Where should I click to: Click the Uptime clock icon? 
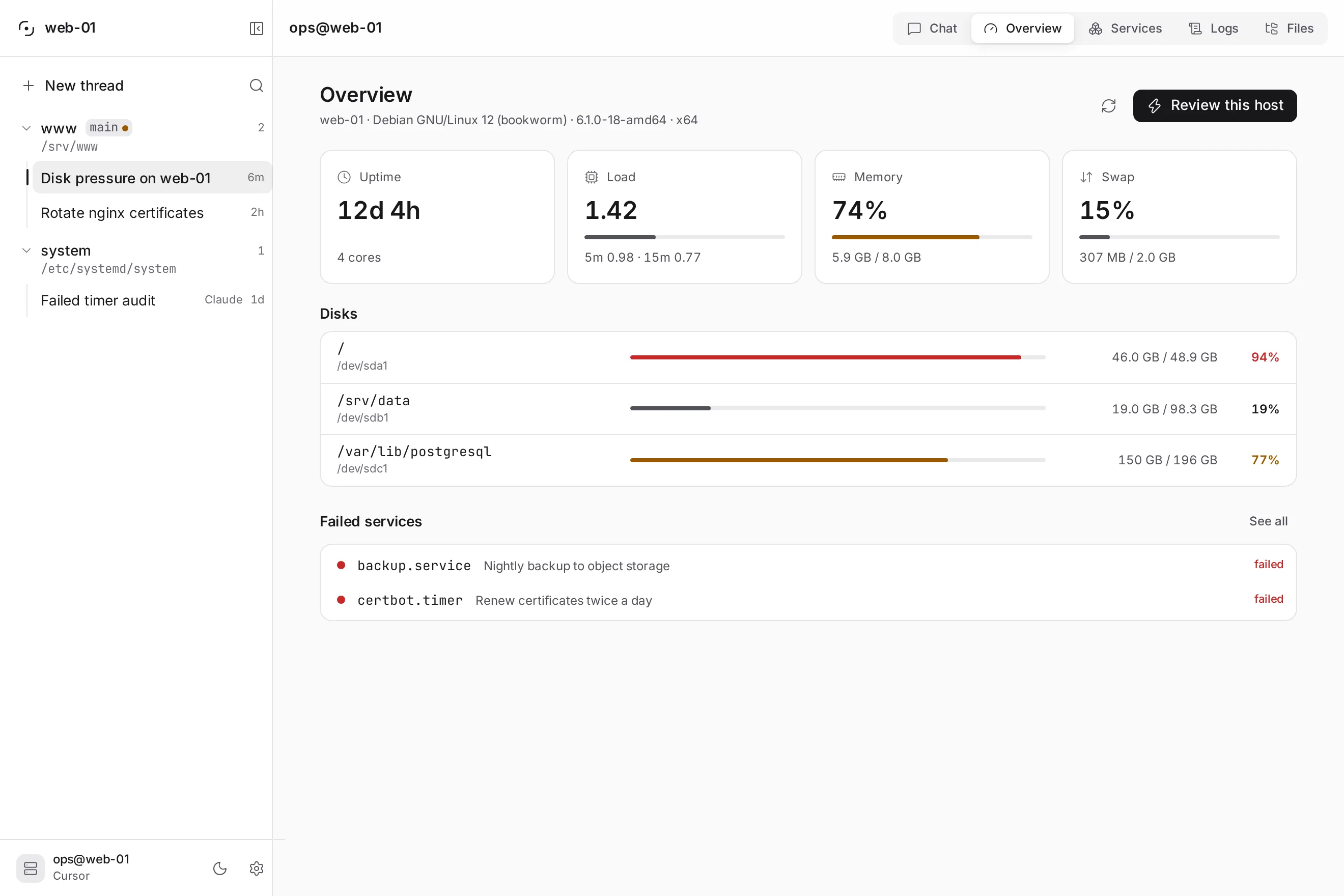344,177
